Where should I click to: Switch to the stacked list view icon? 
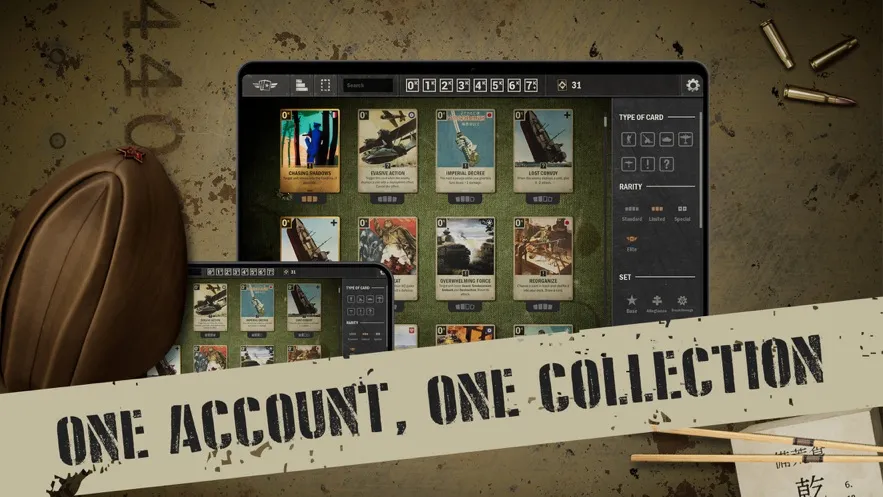click(x=301, y=85)
